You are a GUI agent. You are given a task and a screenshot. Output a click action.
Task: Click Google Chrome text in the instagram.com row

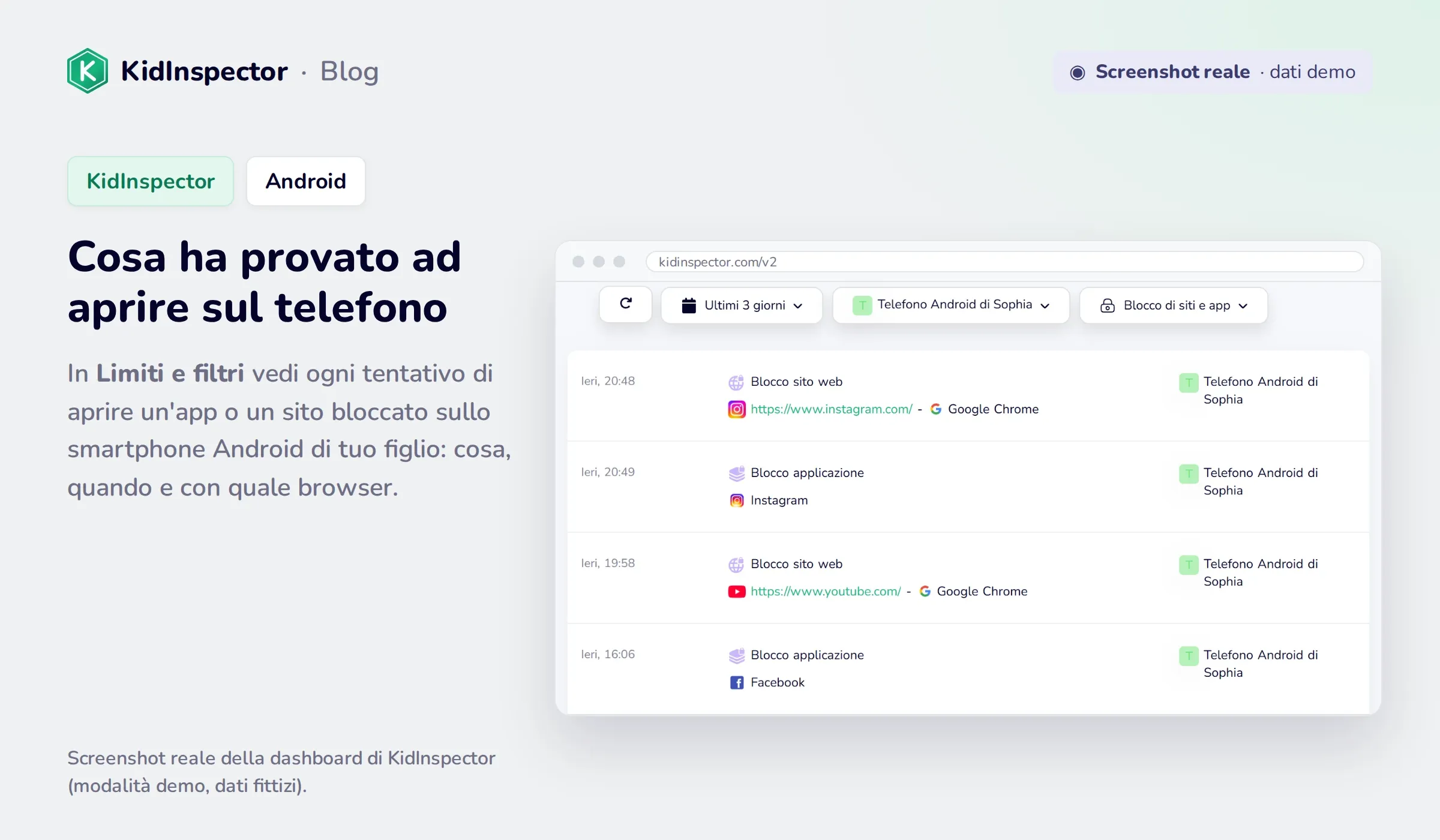click(x=994, y=409)
